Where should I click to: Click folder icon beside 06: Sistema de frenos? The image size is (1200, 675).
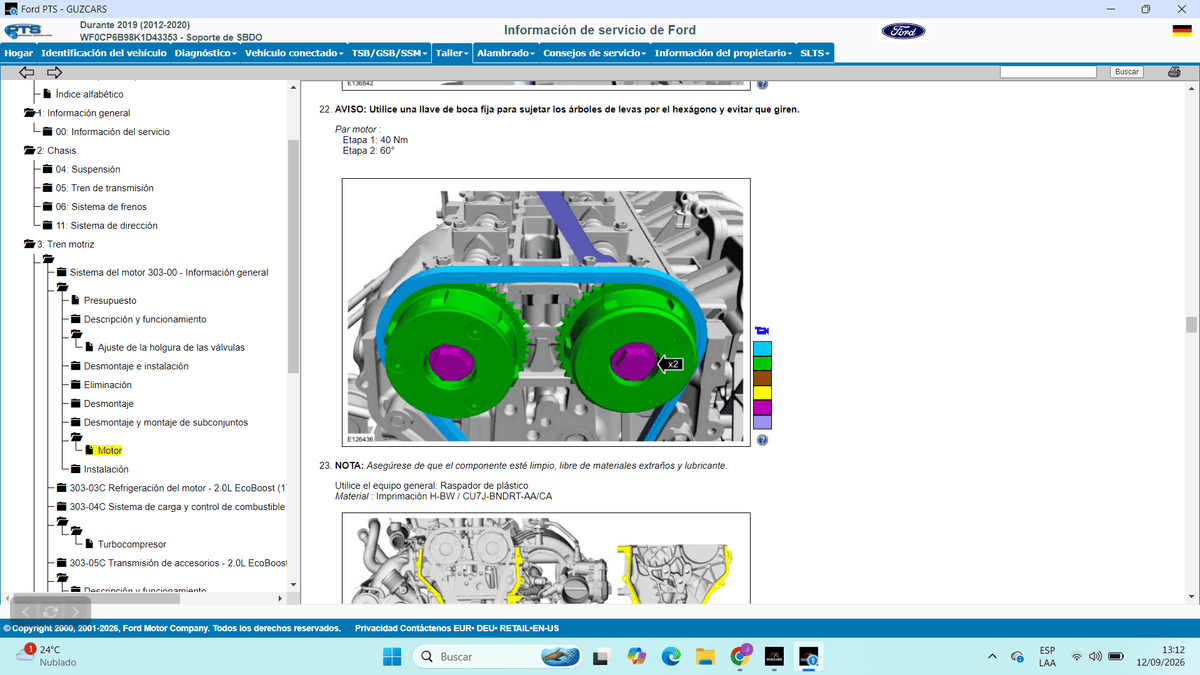47,207
